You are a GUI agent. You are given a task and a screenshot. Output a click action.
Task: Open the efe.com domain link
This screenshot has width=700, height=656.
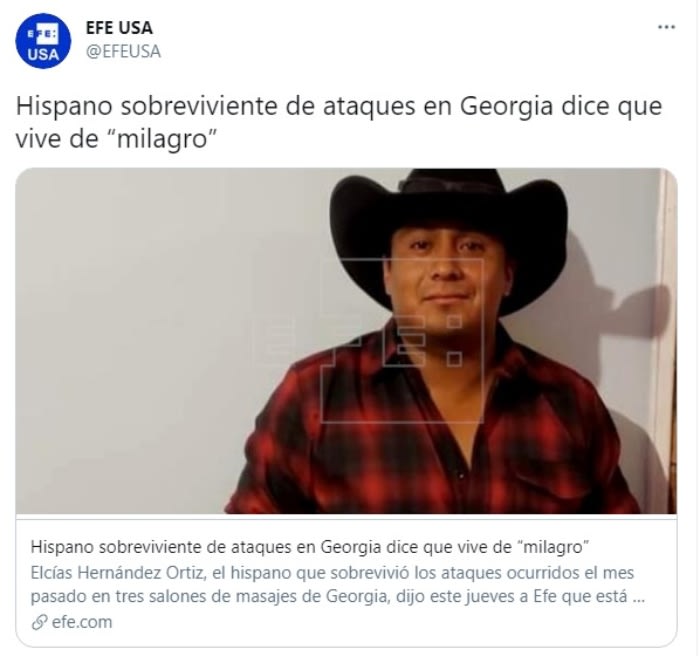(82, 622)
